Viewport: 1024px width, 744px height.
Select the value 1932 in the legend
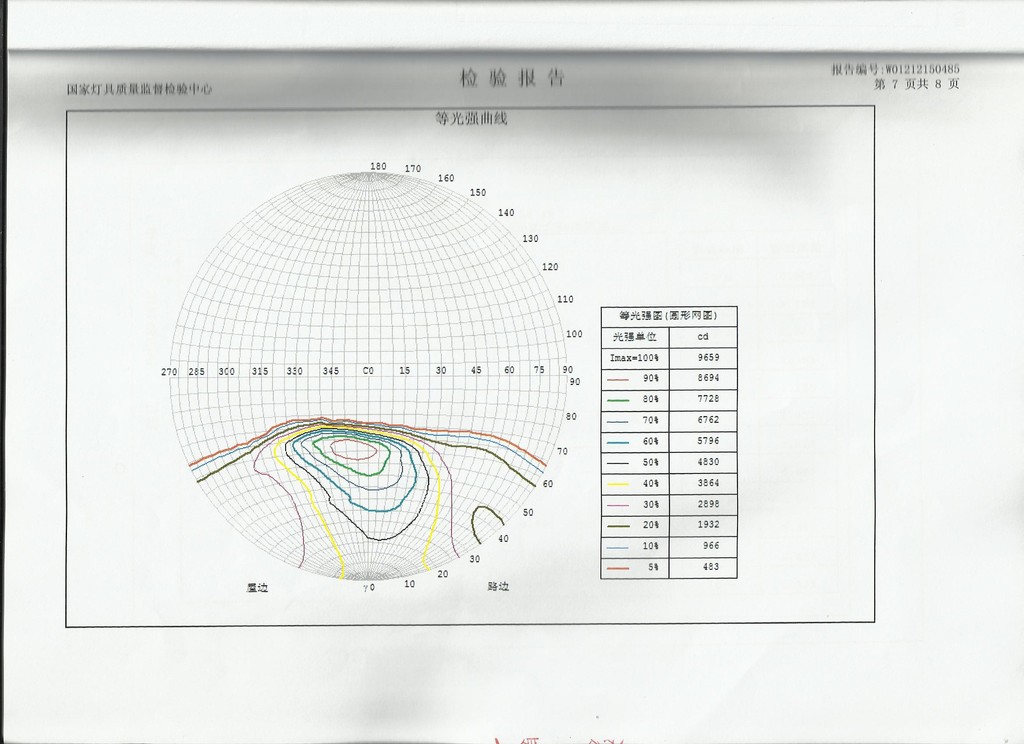click(708, 525)
